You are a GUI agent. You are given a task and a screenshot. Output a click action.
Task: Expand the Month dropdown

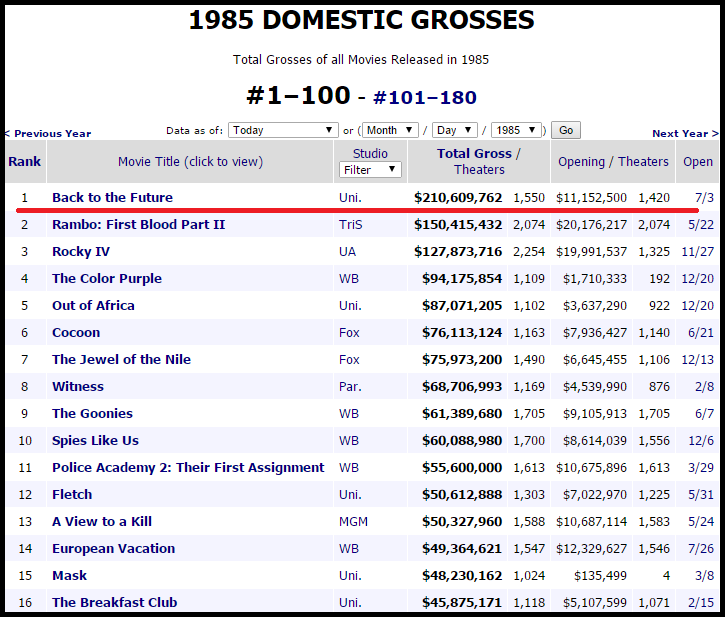[x=390, y=131]
